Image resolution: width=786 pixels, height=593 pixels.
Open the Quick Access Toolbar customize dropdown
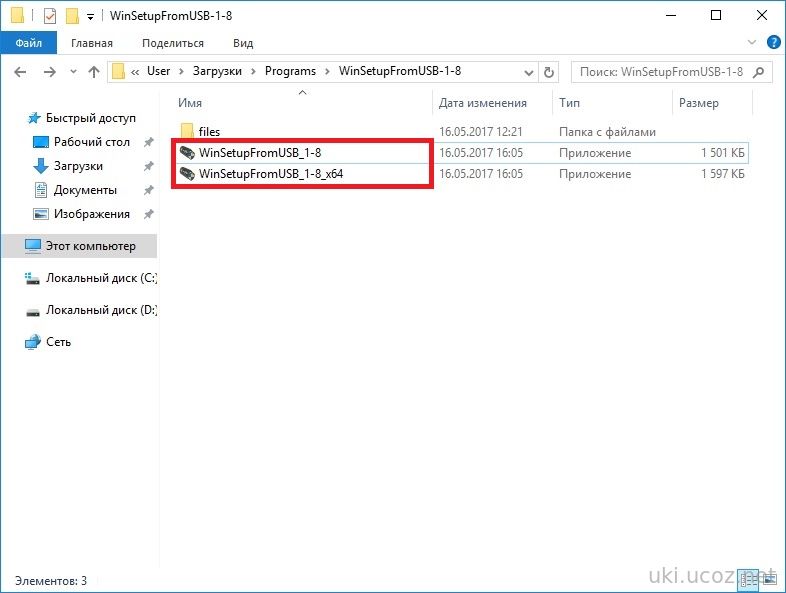(x=90, y=17)
